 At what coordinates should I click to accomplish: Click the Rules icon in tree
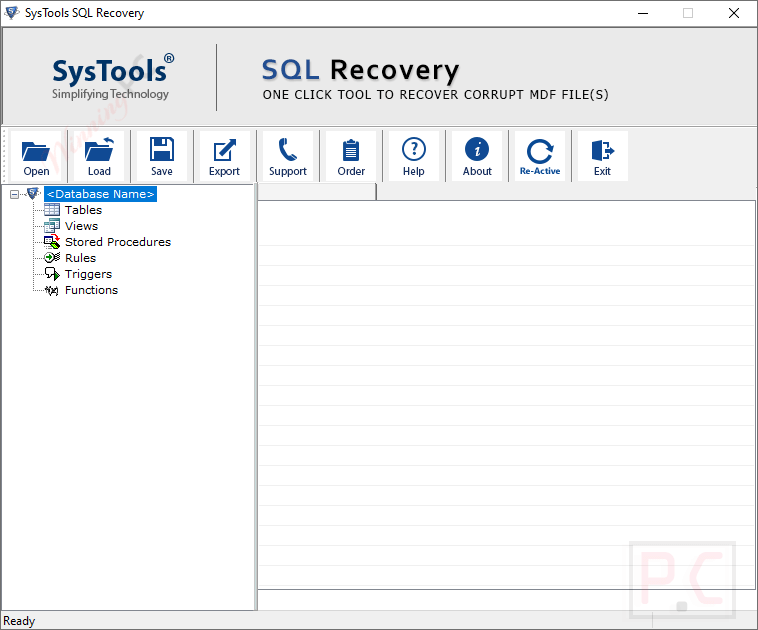[x=52, y=258]
